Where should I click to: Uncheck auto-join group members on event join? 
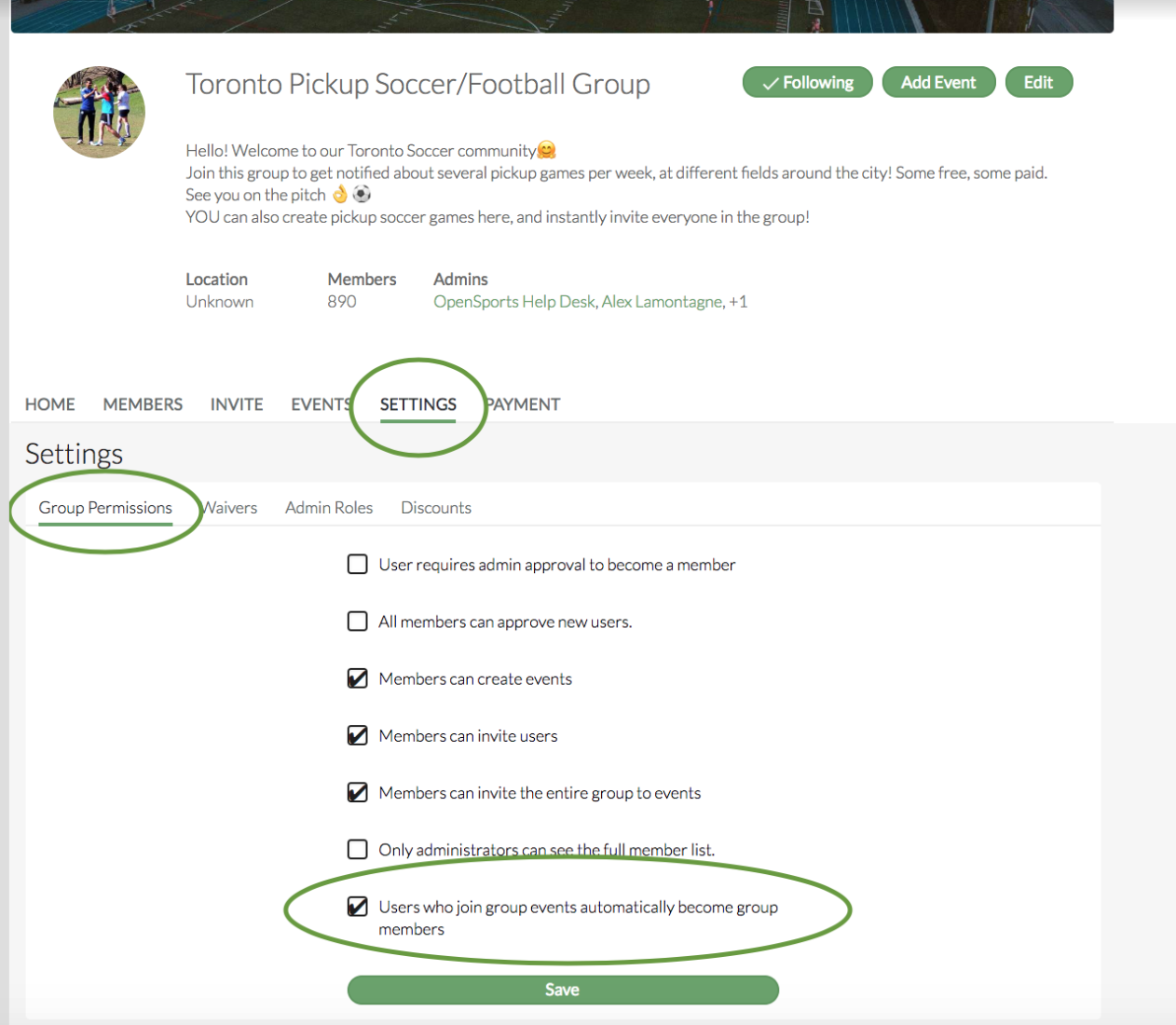(x=358, y=907)
